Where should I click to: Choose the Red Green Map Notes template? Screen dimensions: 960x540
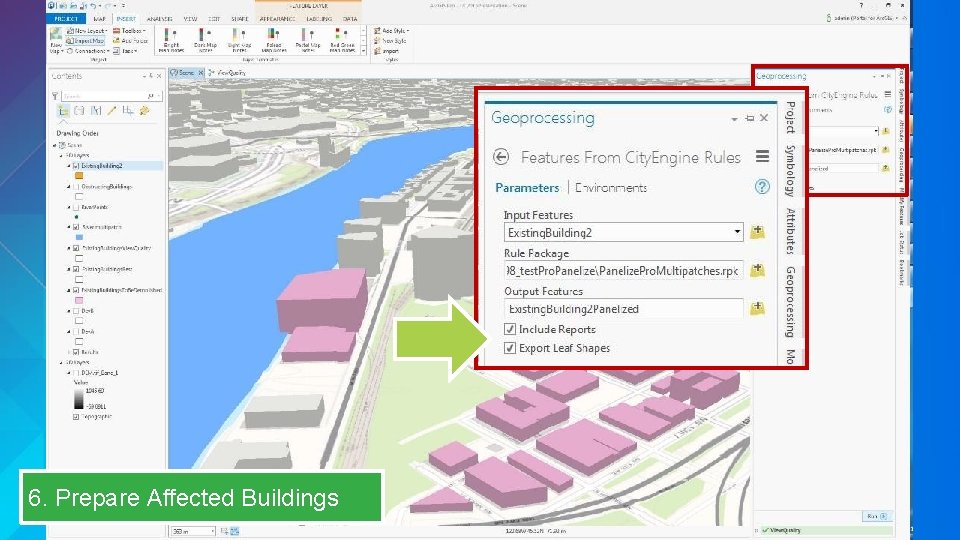[x=342, y=40]
